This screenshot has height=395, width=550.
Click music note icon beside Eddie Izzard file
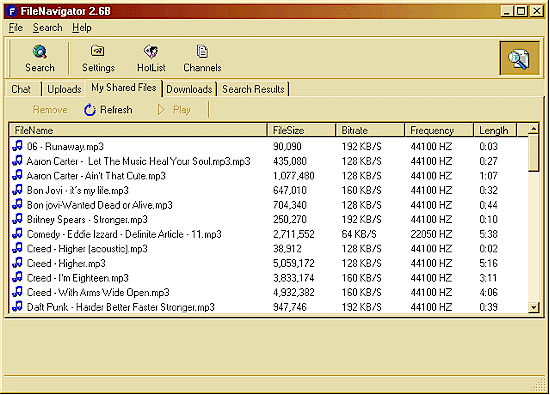pyautogui.click(x=18, y=234)
